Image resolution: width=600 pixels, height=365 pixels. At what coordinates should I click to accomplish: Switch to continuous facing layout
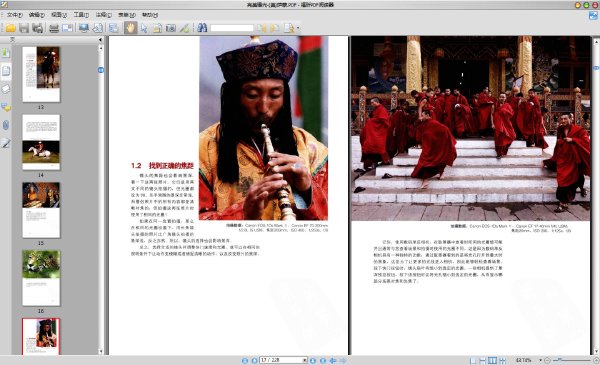pos(502,360)
